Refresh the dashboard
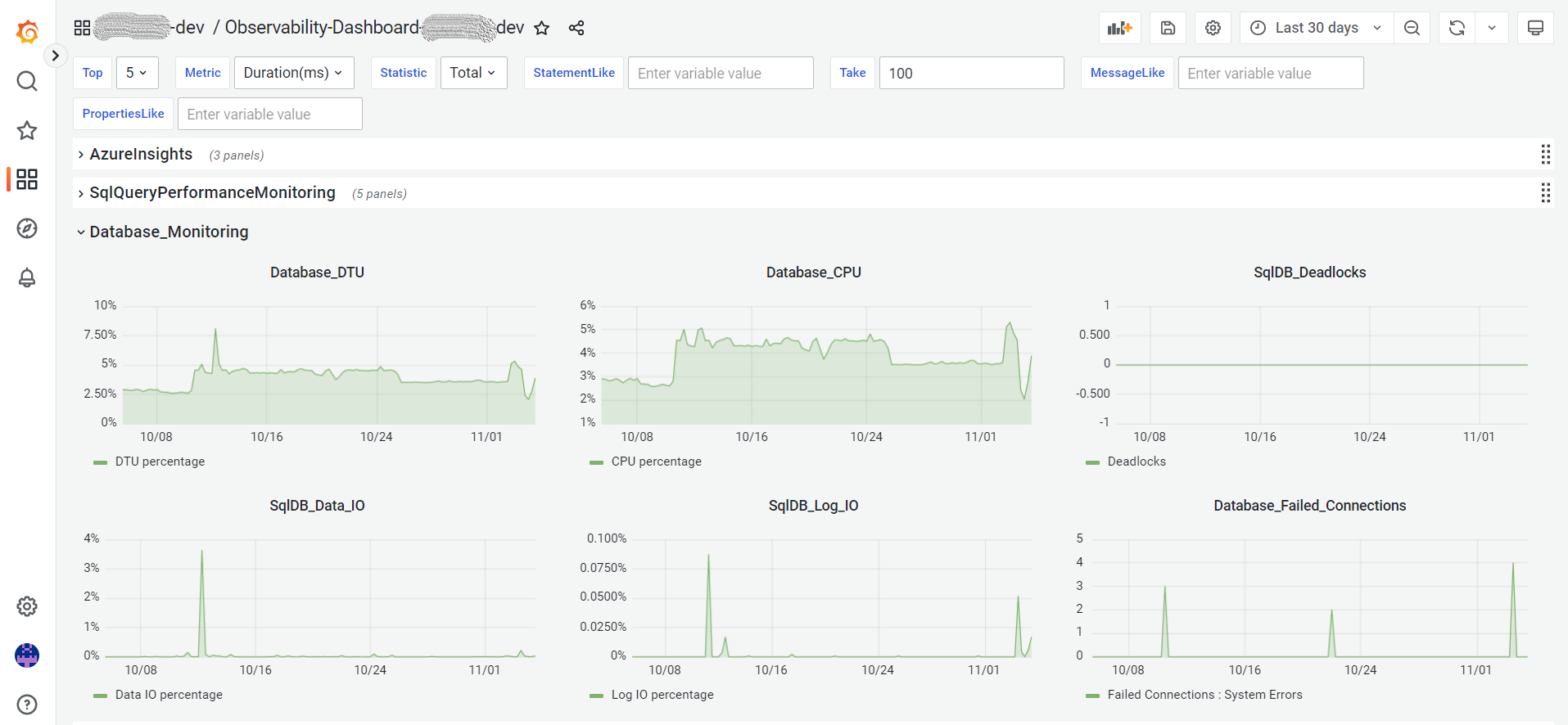Viewport: 1568px width, 725px height. coord(1457,28)
